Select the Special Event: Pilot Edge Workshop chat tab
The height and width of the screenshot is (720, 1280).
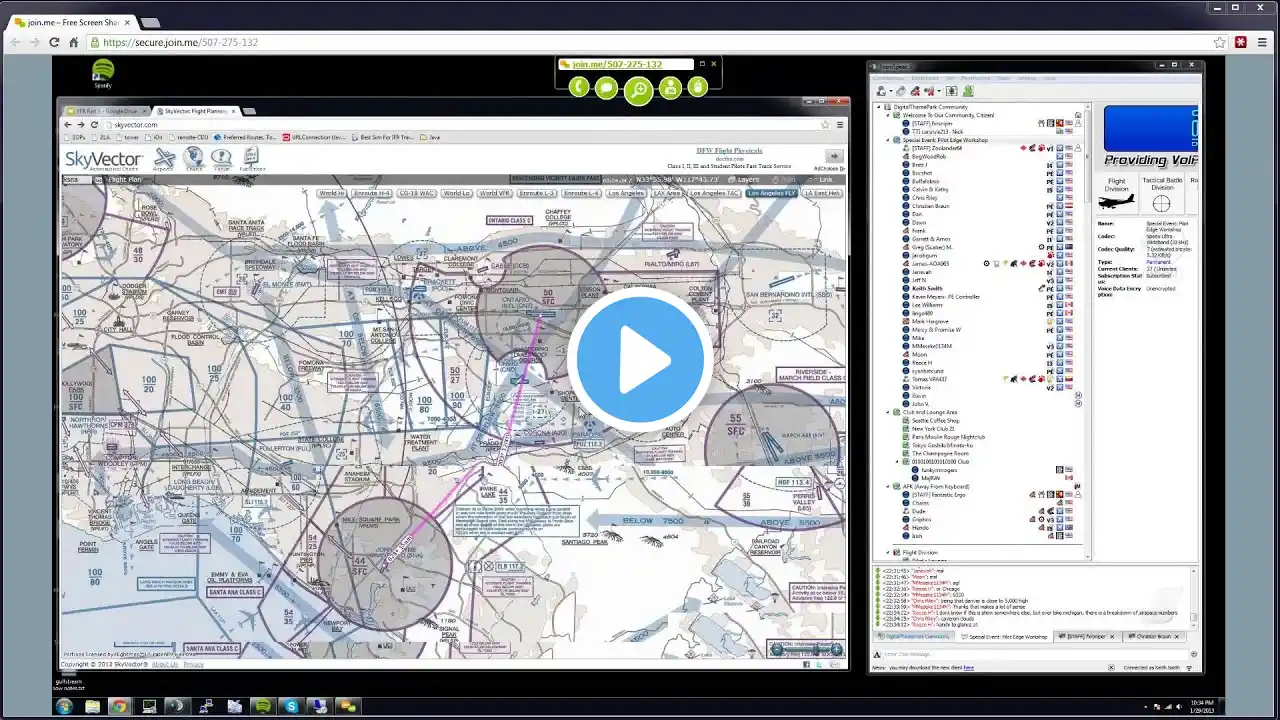1003,636
